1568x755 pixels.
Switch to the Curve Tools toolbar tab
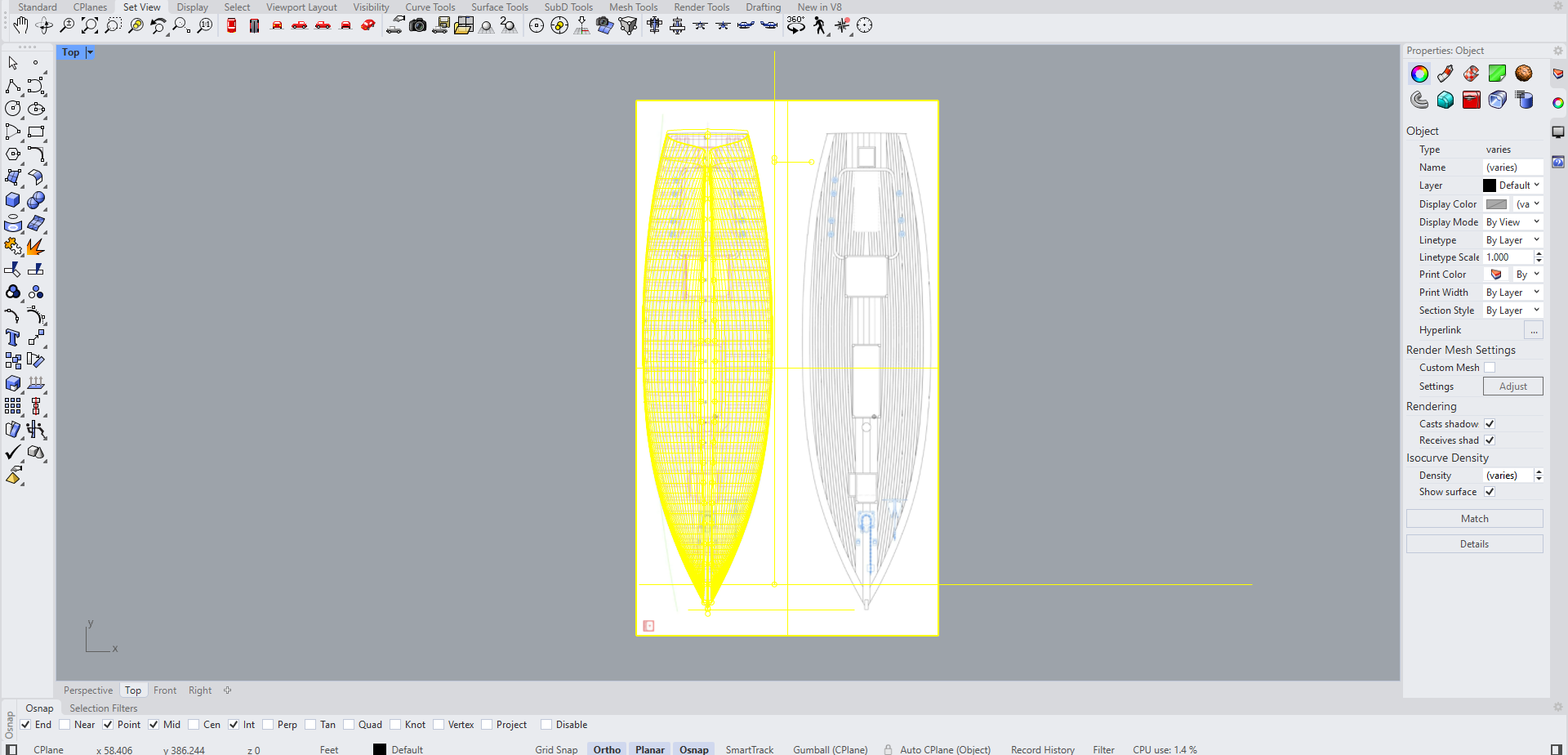430,7
